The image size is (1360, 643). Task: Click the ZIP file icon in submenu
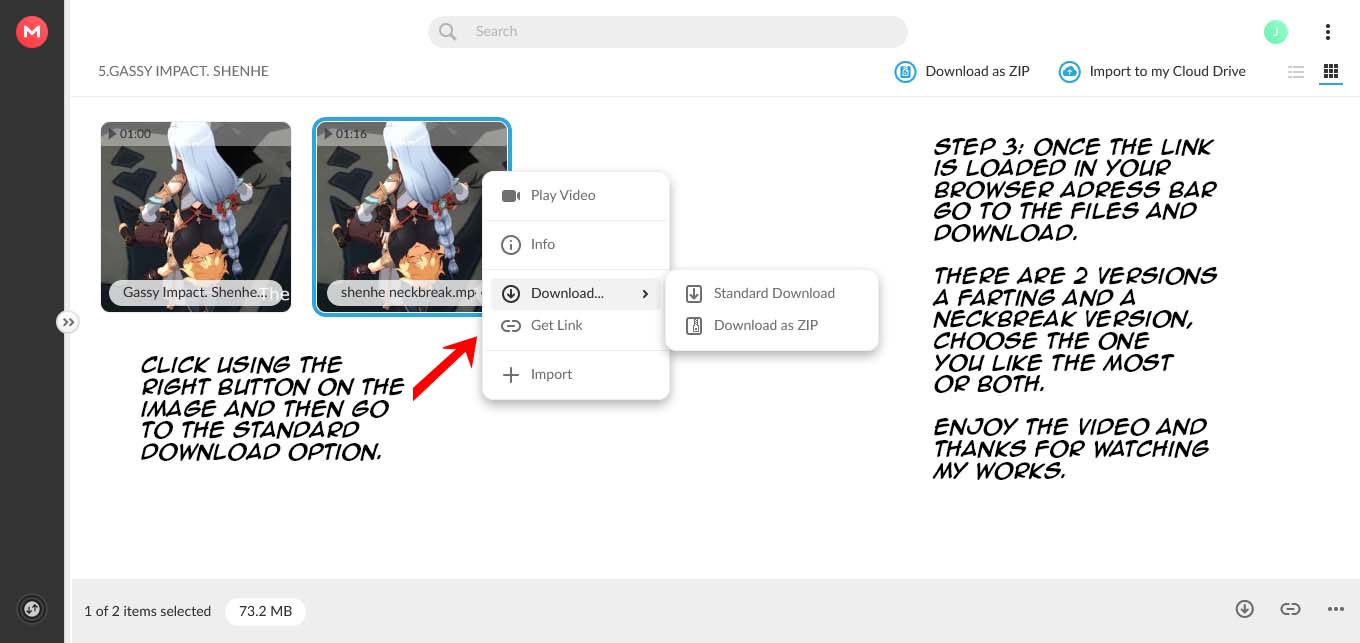click(694, 325)
